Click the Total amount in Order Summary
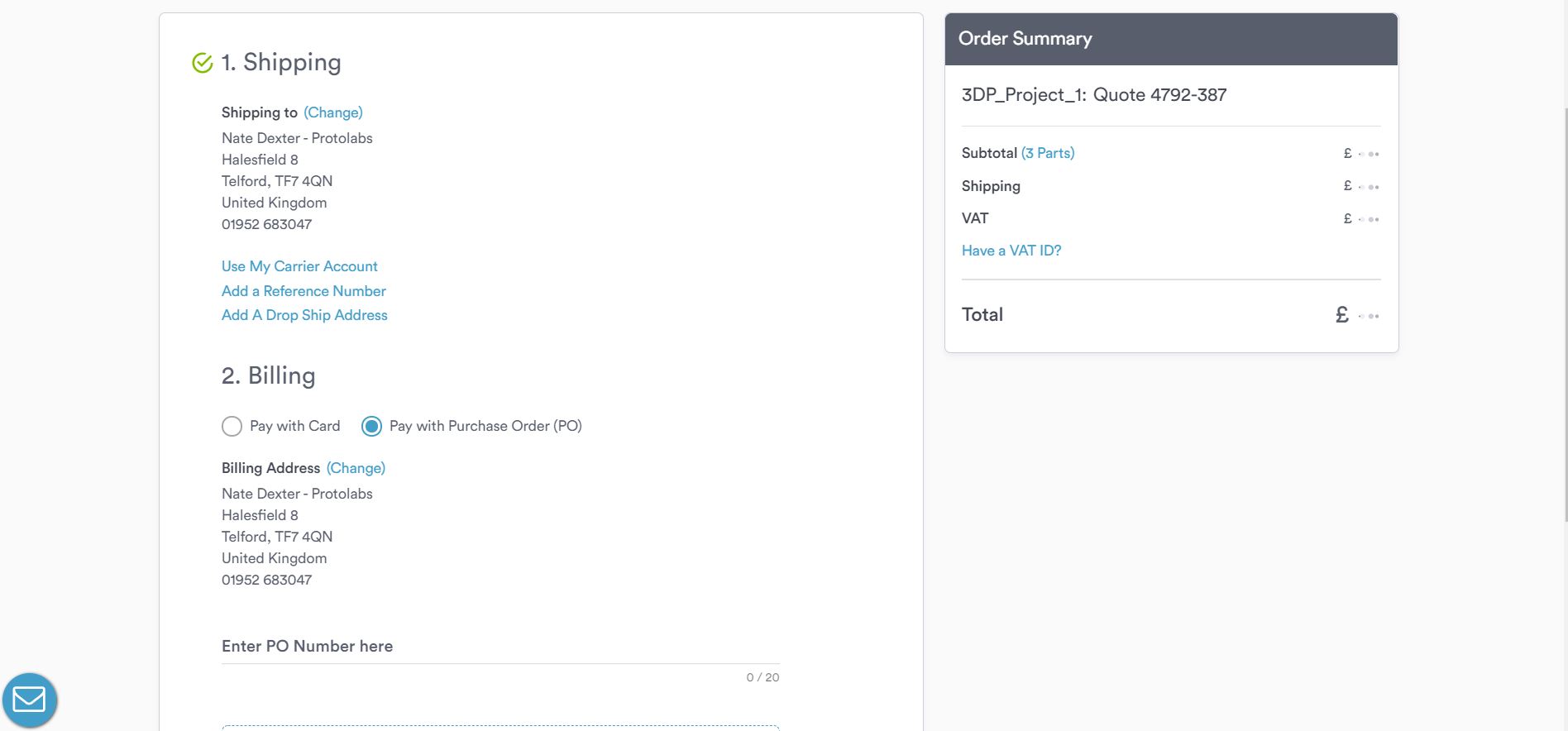This screenshot has height=731, width=1568. (1357, 315)
